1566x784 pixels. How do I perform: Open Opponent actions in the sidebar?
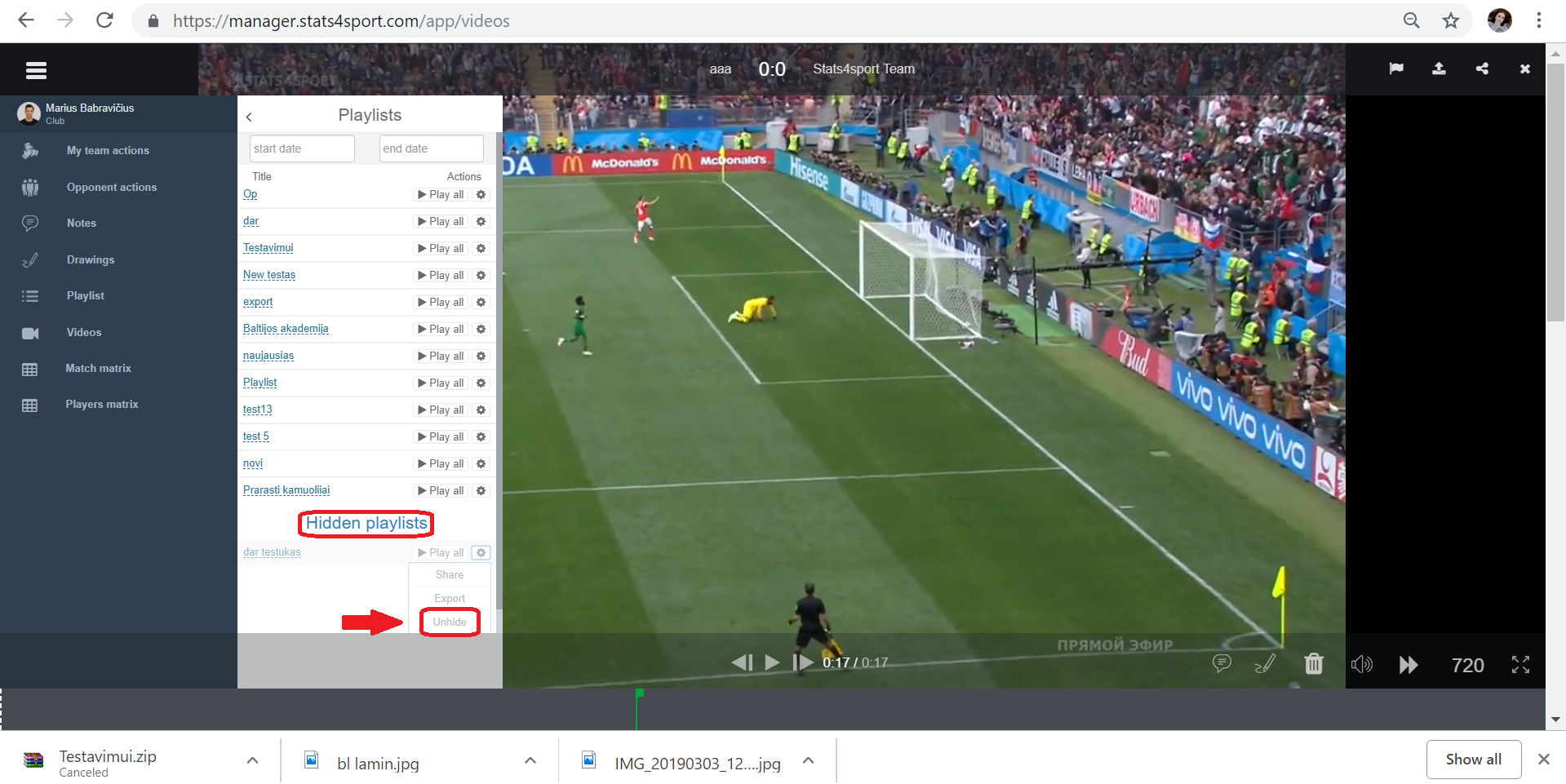coord(112,187)
